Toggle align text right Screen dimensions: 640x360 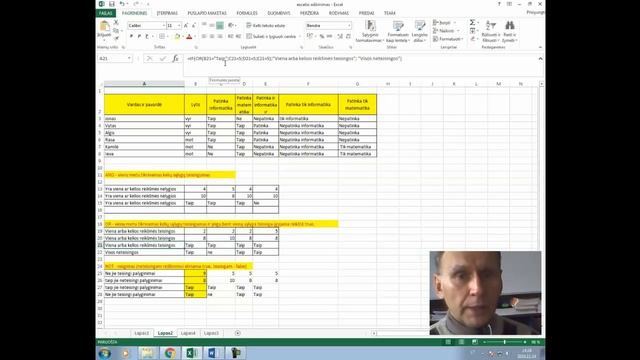[220, 36]
